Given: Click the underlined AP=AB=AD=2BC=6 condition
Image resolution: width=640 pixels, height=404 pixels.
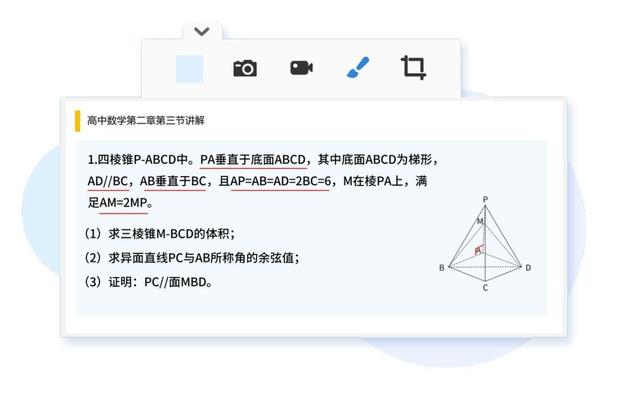Looking at the screenshot, I should [280, 181].
